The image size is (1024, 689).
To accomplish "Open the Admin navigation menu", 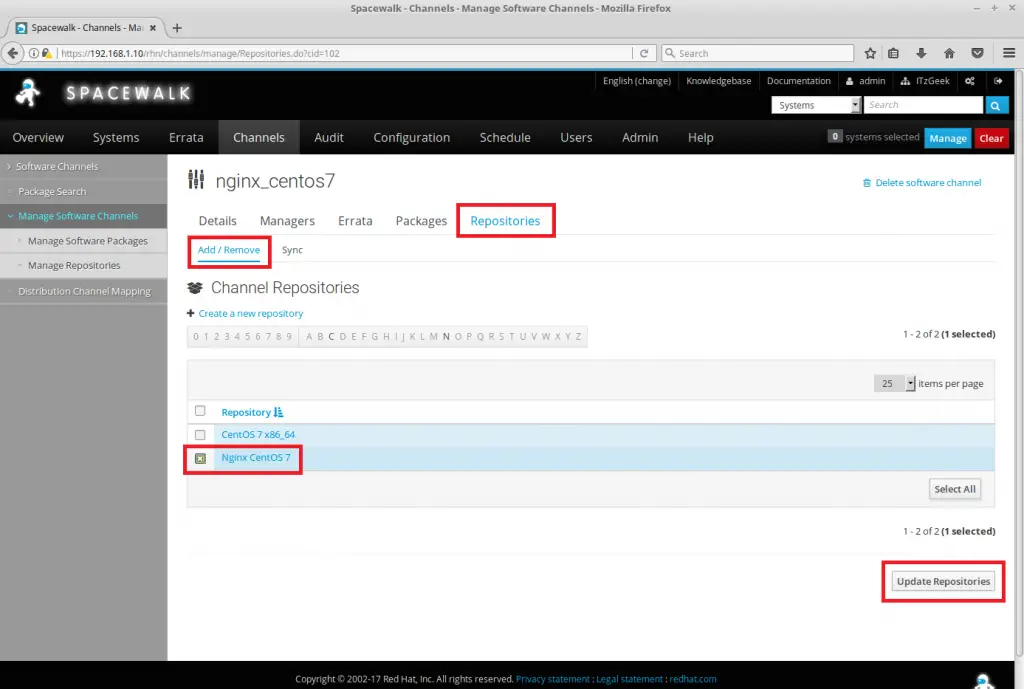I will tap(640, 138).
